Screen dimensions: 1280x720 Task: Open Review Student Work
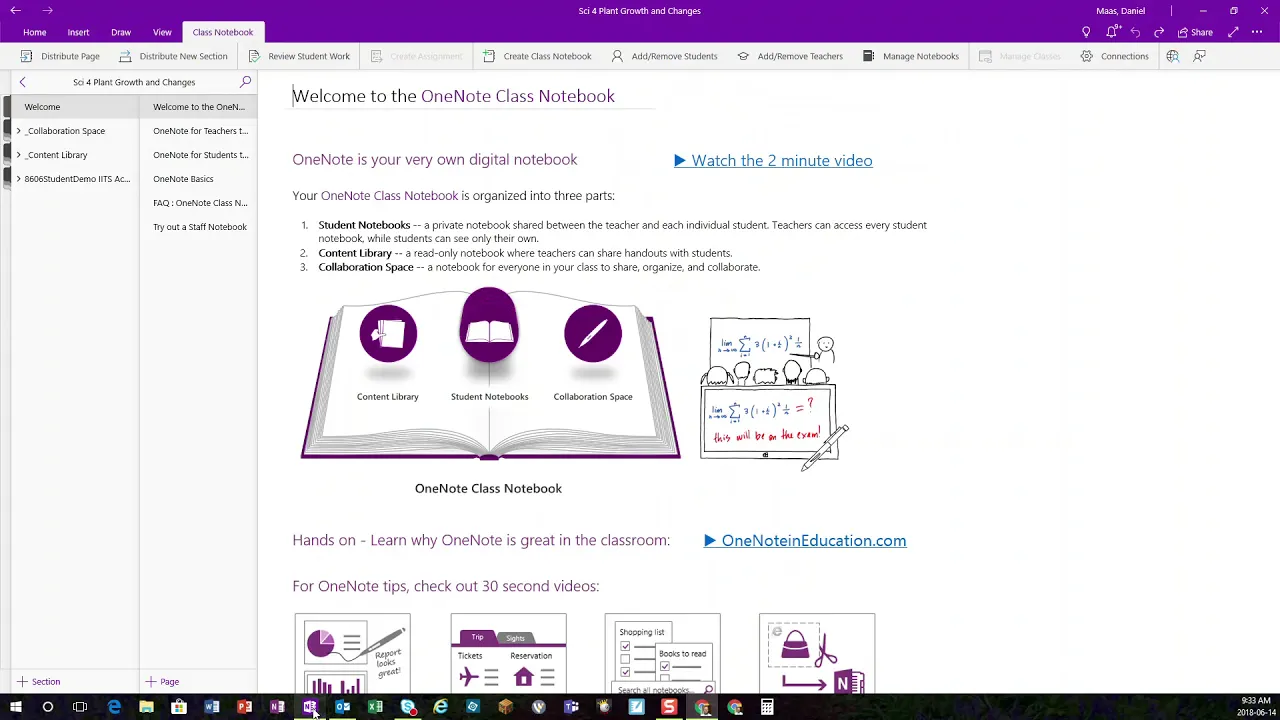[298, 56]
